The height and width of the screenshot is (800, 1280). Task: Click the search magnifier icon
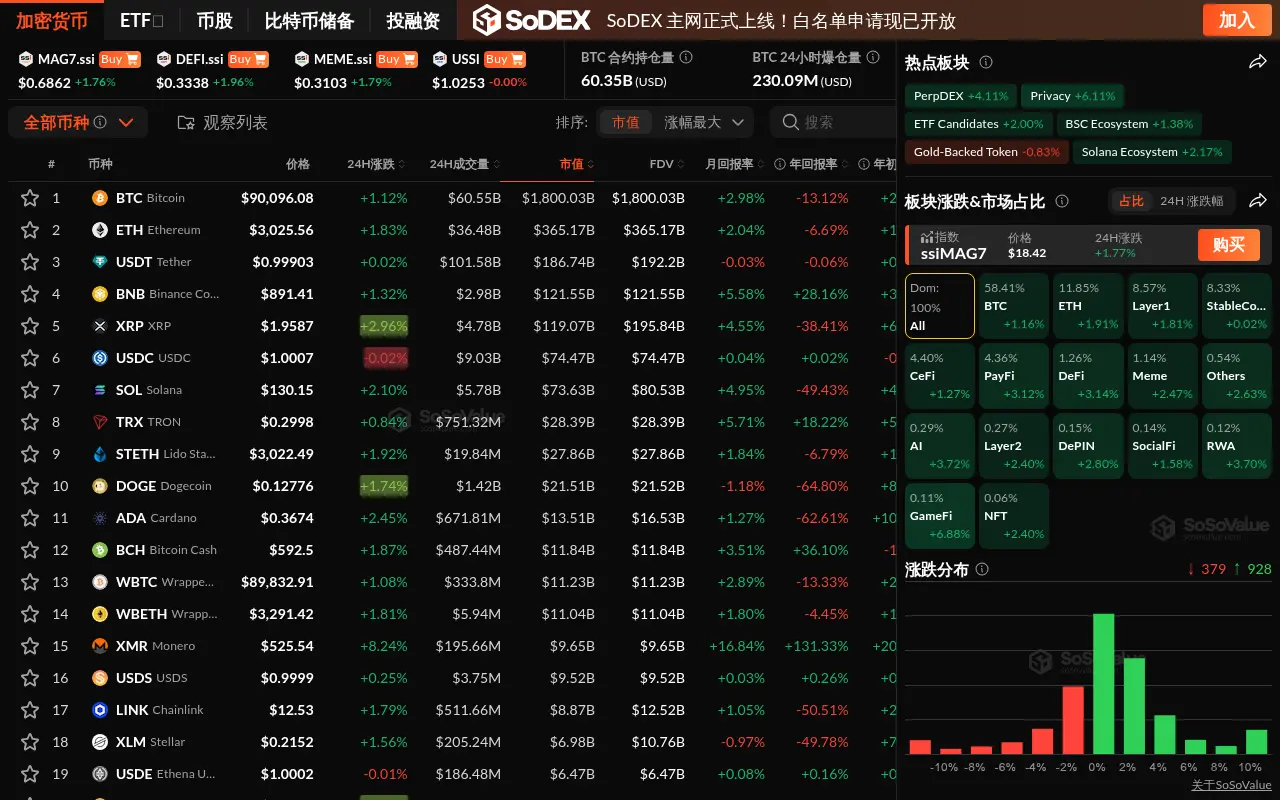[791, 121]
